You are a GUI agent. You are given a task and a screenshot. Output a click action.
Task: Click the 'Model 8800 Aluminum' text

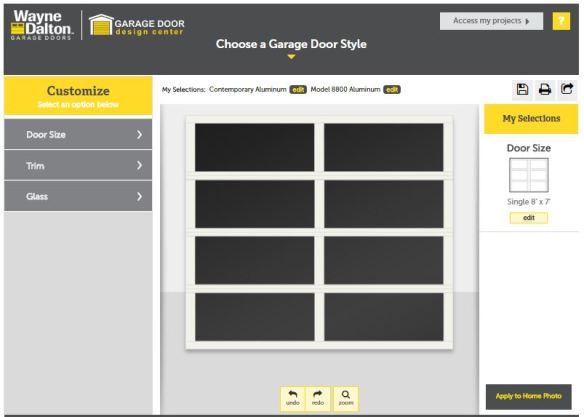(345, 90)
